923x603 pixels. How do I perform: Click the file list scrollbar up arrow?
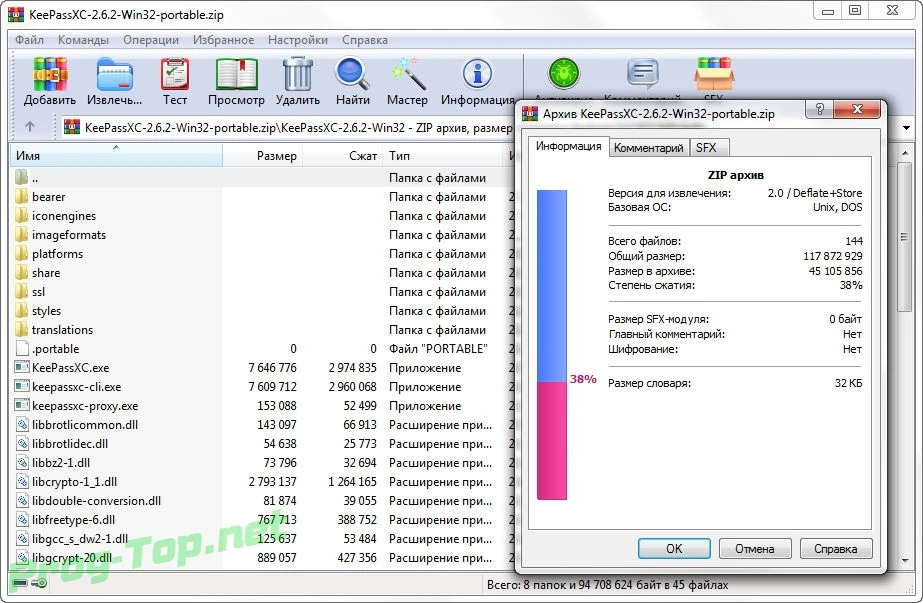[905, 153]
